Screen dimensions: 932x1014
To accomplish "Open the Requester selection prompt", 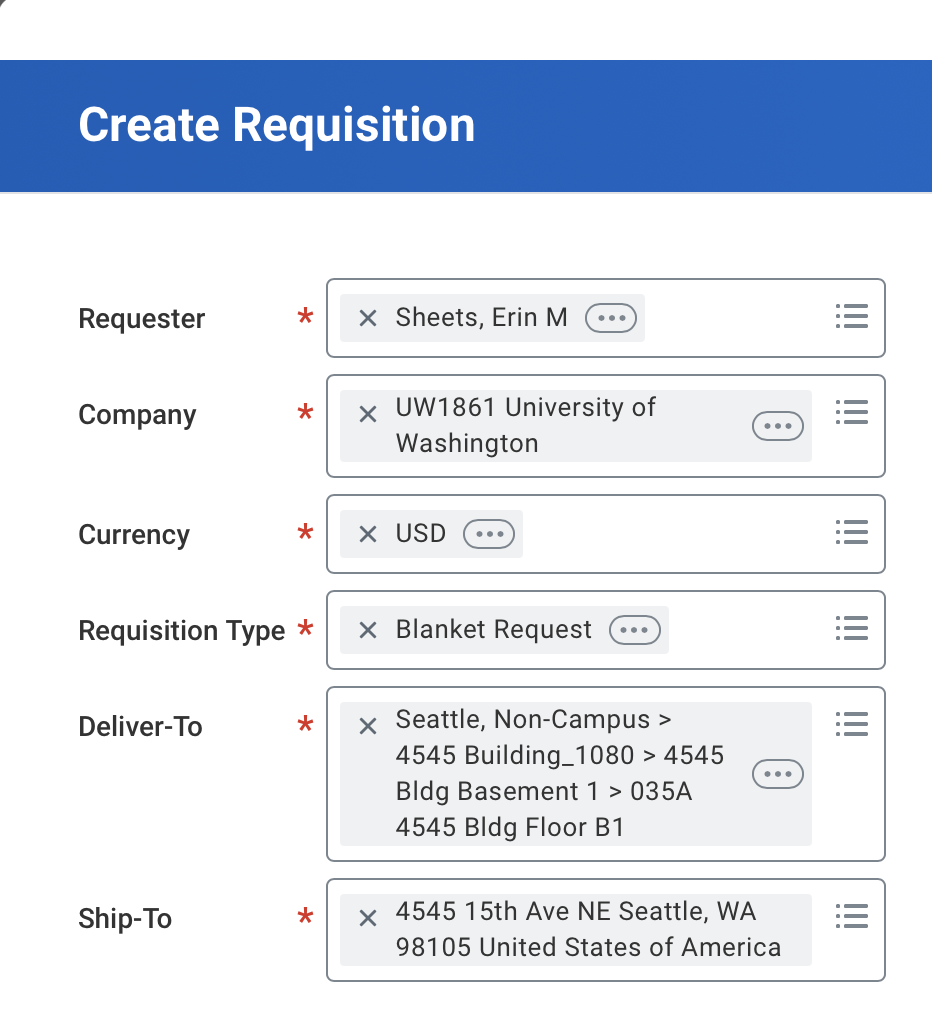I will coord(851,317).
